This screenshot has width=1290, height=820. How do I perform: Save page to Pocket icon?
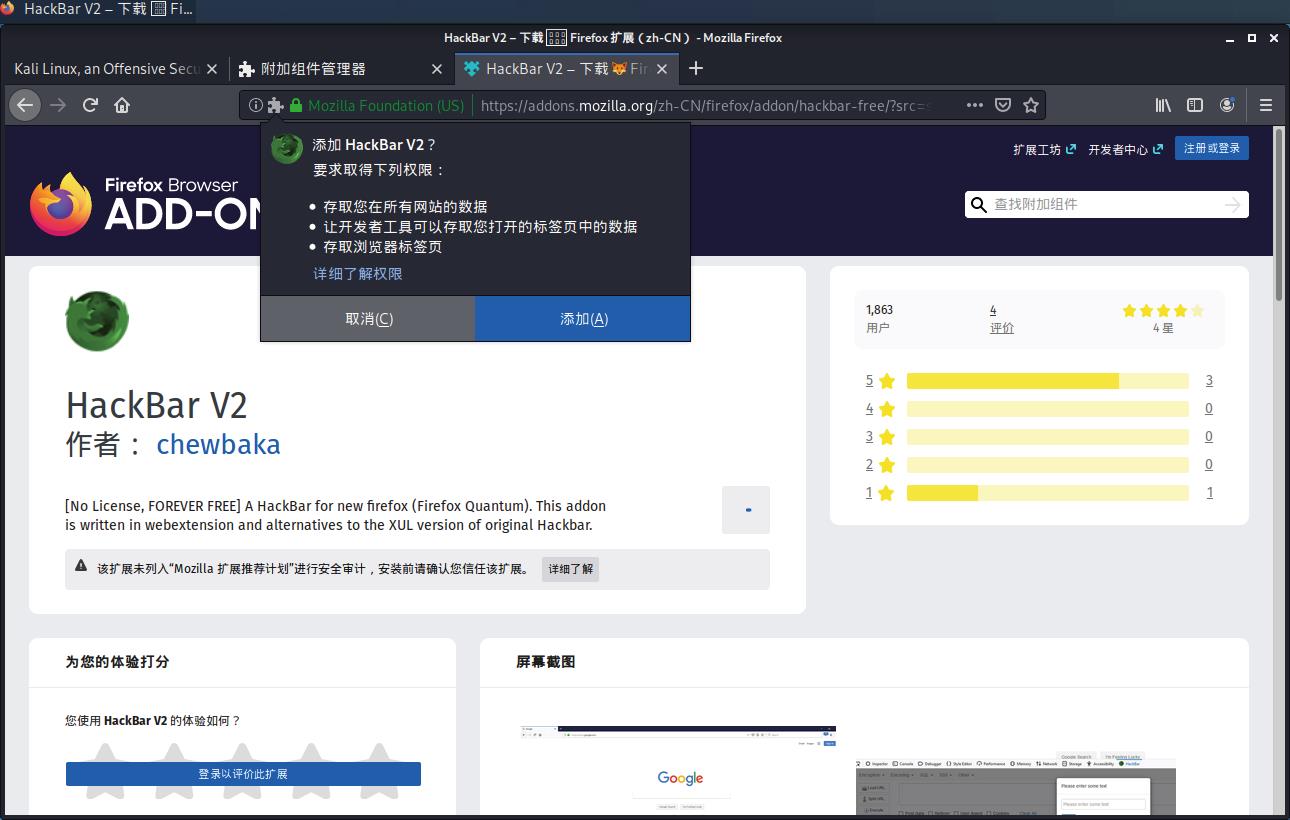[1003, 105]
